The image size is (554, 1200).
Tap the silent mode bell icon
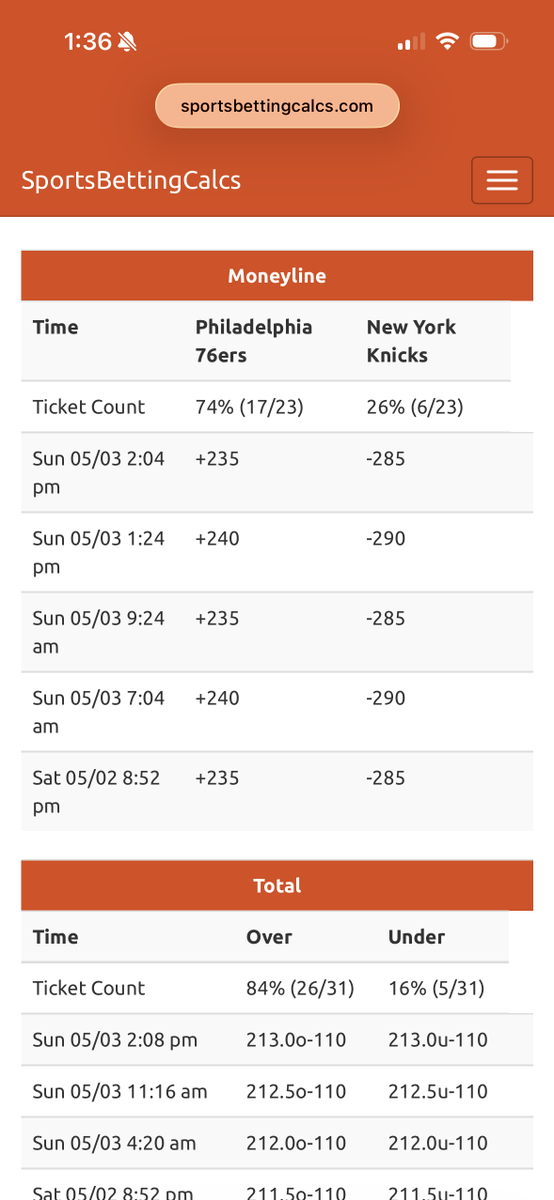[x=127, y=42]
